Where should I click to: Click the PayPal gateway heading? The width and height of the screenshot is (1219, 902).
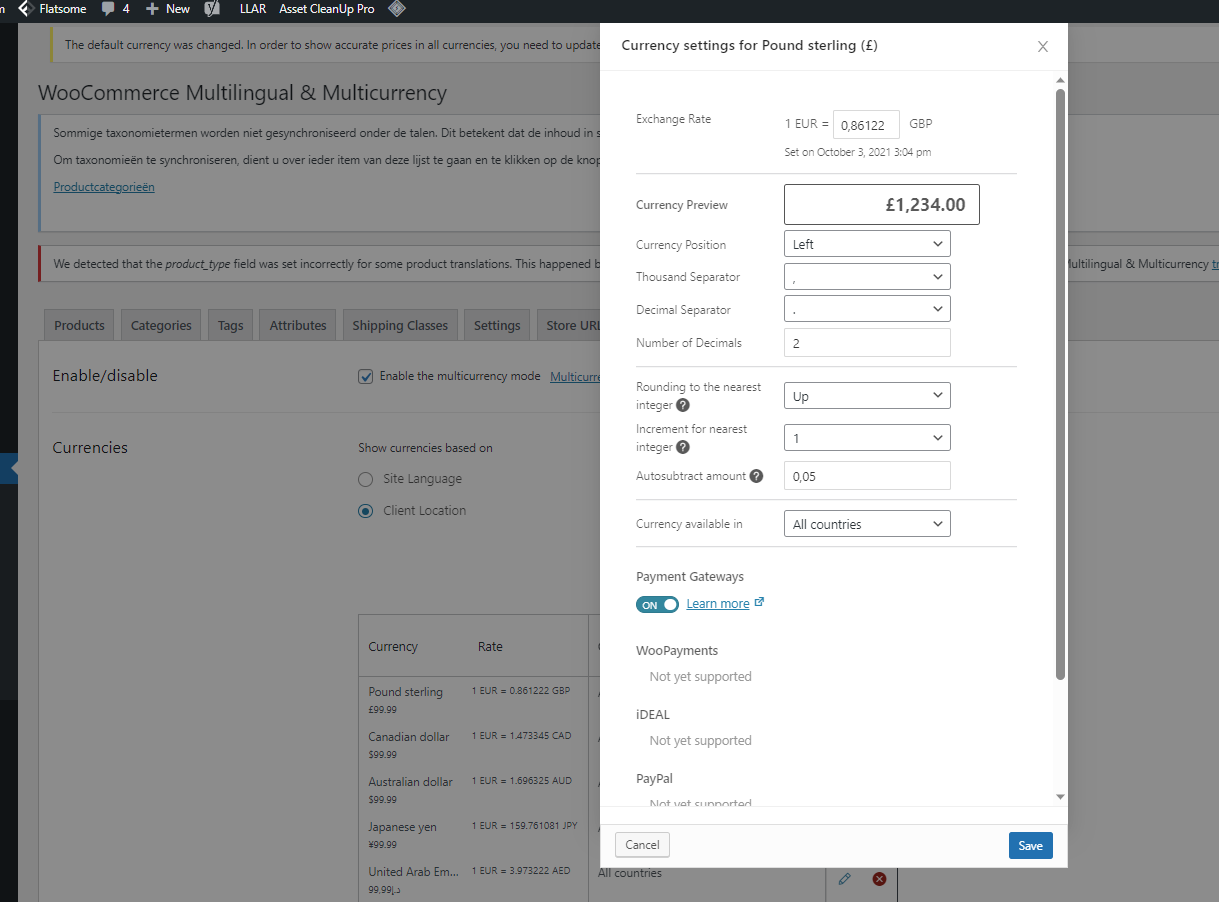click(x=654, y=779)
